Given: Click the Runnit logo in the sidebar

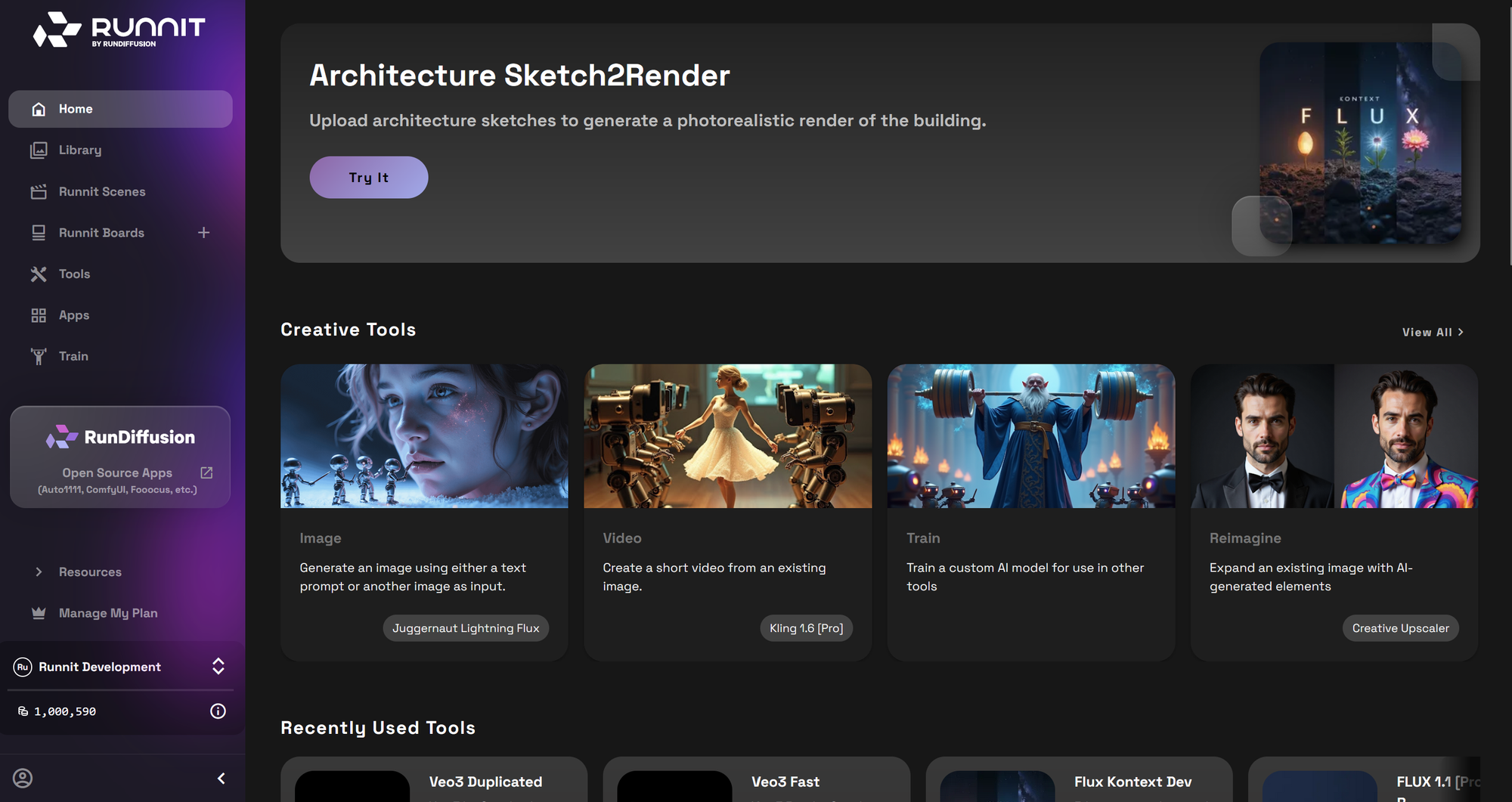Looking at the screenshot, I should pyautogui.click(x=119, y=29).
